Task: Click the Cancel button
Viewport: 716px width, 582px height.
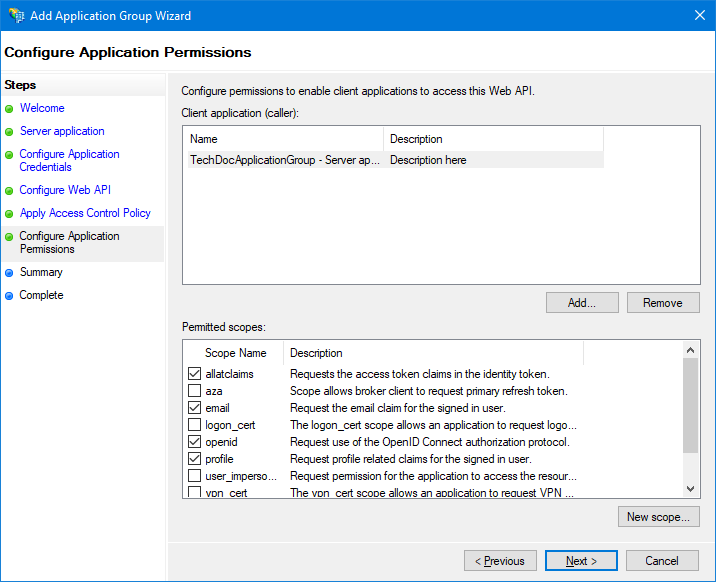Action: (662, 561)
